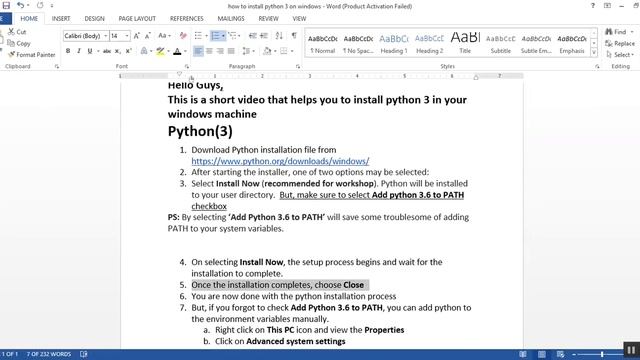Apply the Title style
The image size is (640, 360).
pos(465,43)
